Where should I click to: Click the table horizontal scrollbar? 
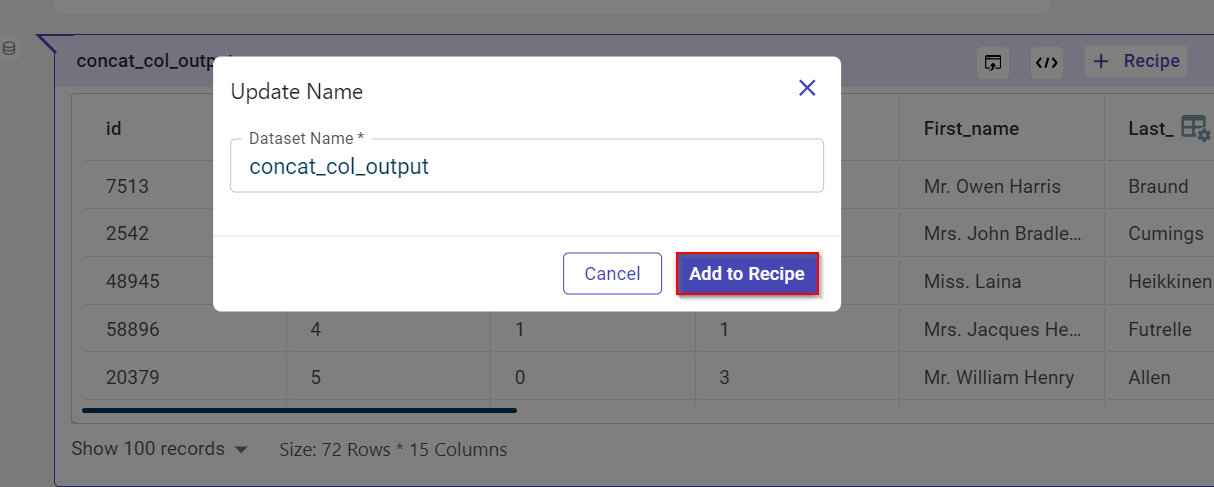299,410
